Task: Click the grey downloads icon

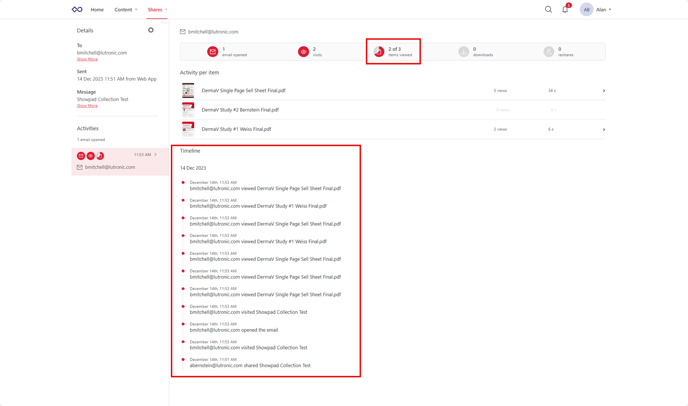Action: [x=464, y=52]
